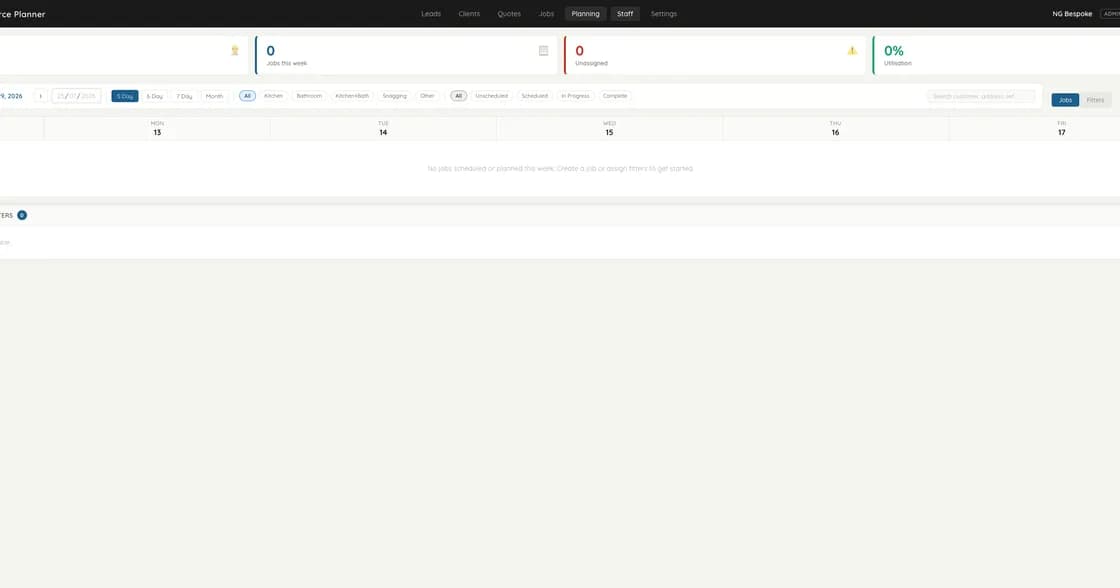The image size is (1120, 588).
Task: Switch to the Fitters view tab
Action: pyautogui.click(x=1095, y=100)
